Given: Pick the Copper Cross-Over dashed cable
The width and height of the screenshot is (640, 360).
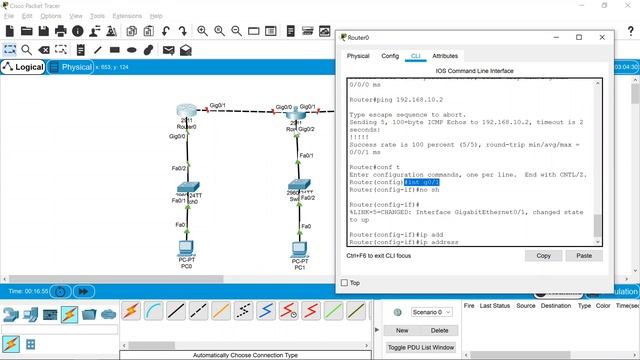Looking at the screenshot, I should coord(198,311).
